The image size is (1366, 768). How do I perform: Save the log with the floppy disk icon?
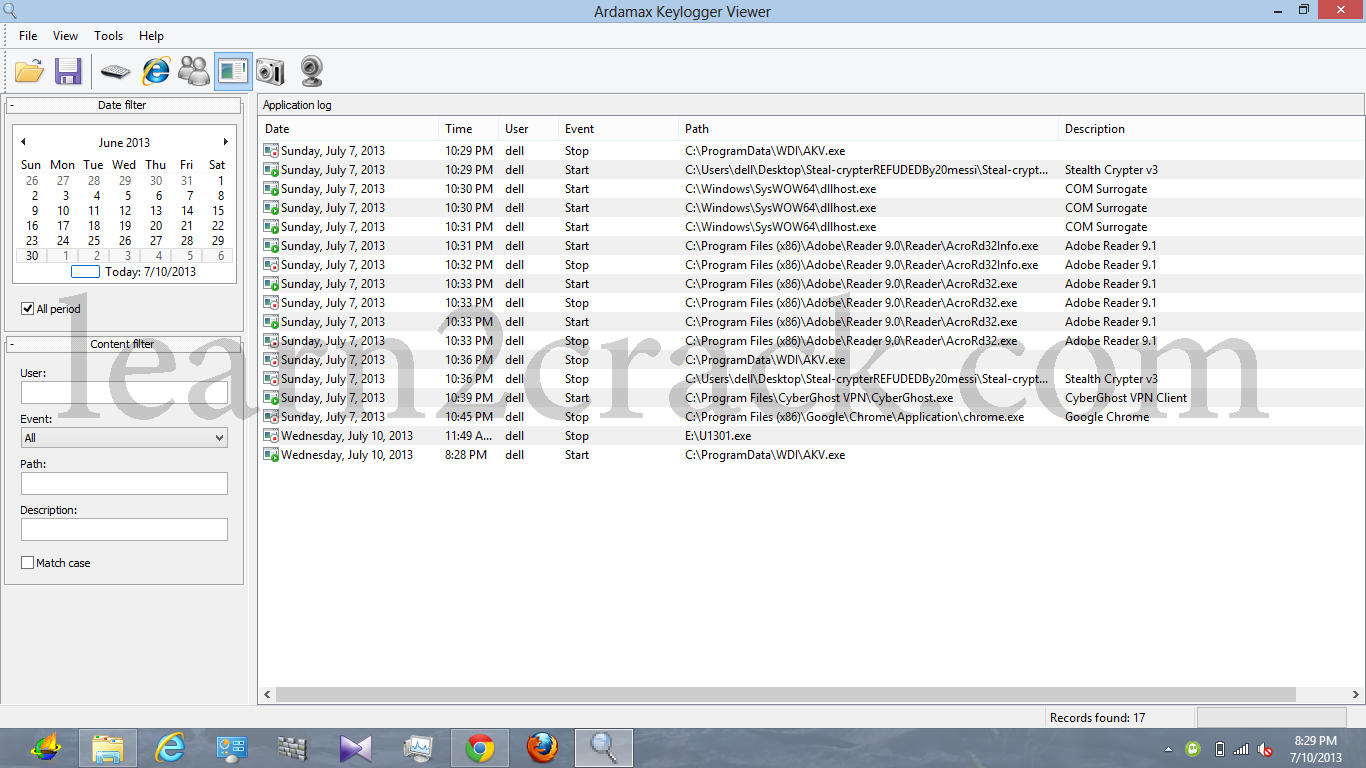(x=68, y=71)
